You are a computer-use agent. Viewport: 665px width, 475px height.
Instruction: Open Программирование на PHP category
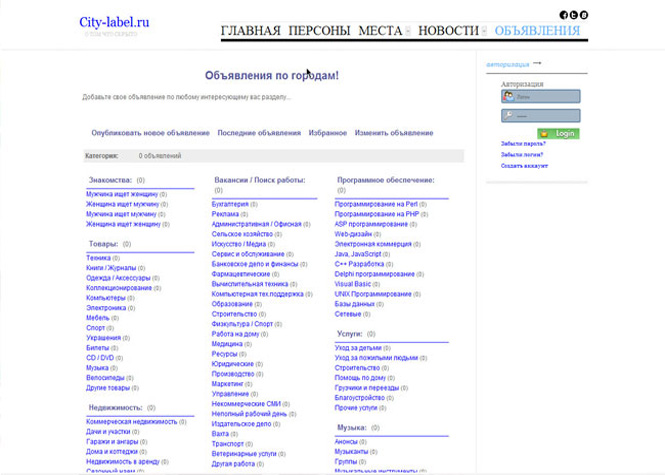click(x=376, y=214)
